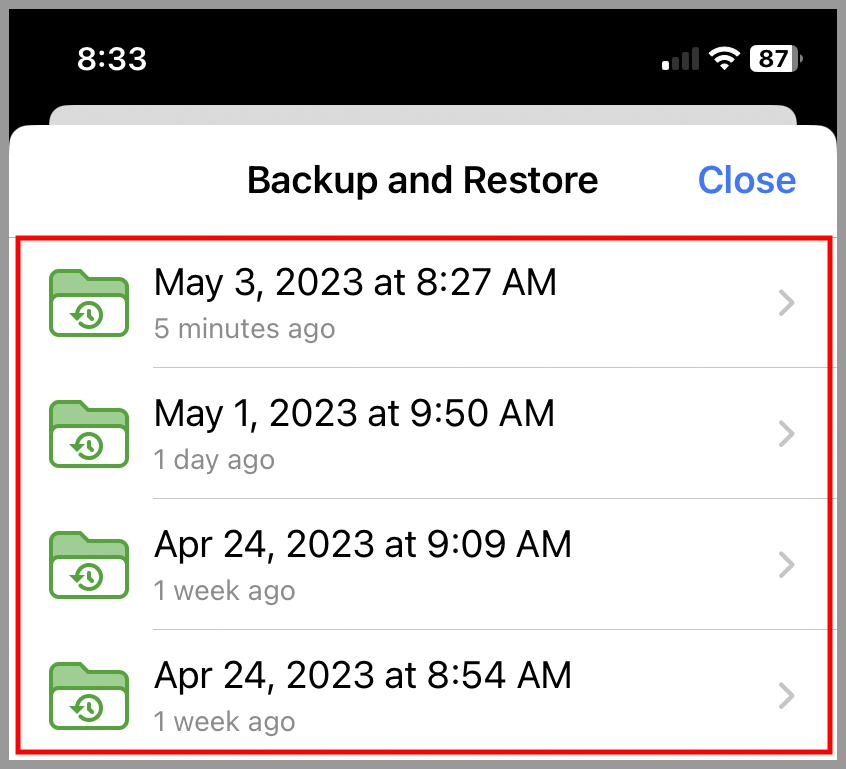Tap the backup folder icon for May 1, 2023
846x769 pixels.
pos(89,434)
